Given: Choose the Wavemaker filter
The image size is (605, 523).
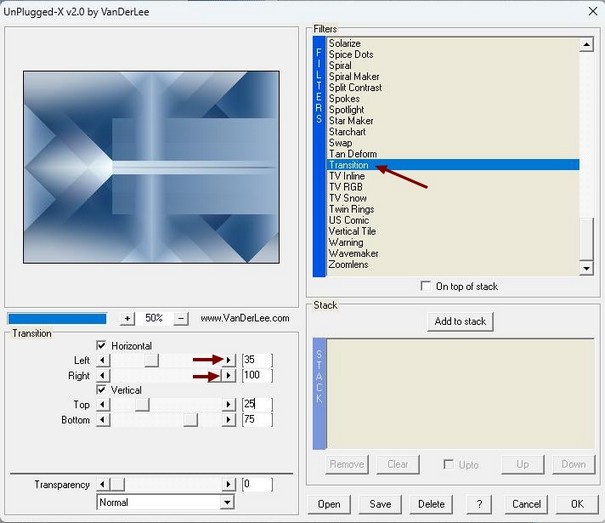Looking at the screenshot, I should click(x=352, y=253).
